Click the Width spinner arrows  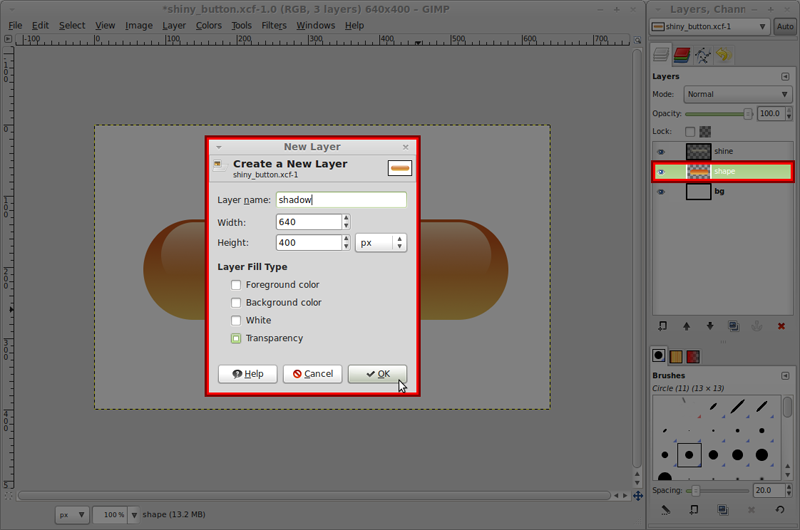pyautogui.click(x=346, y=222)
